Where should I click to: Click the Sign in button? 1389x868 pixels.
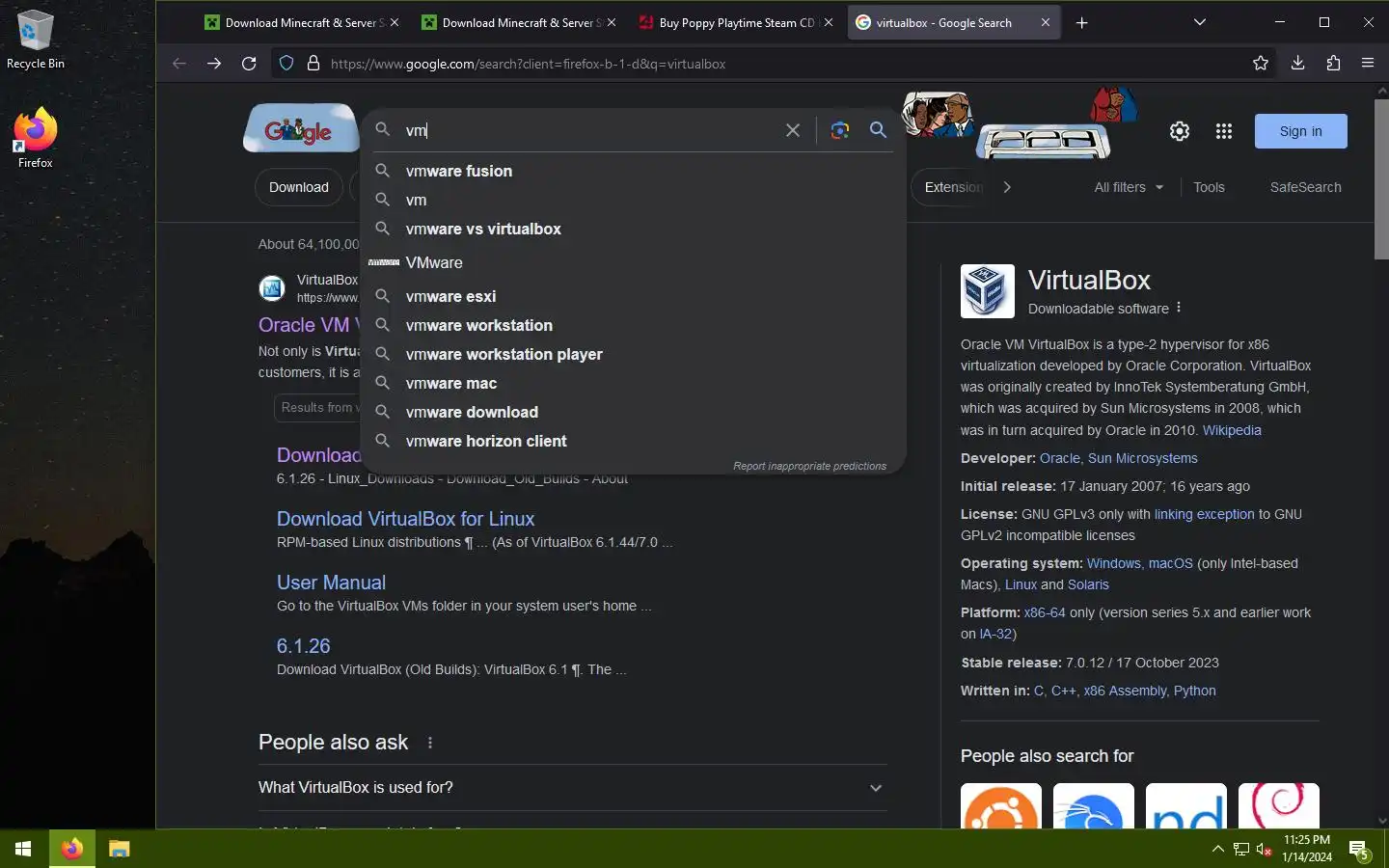pyautogui.click(x=1300, y=131)
